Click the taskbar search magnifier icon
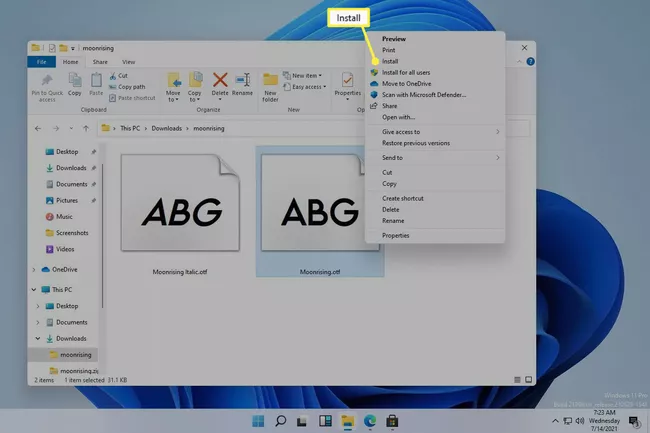The width and height of the screenshot is (650, 433). (281, 421)
